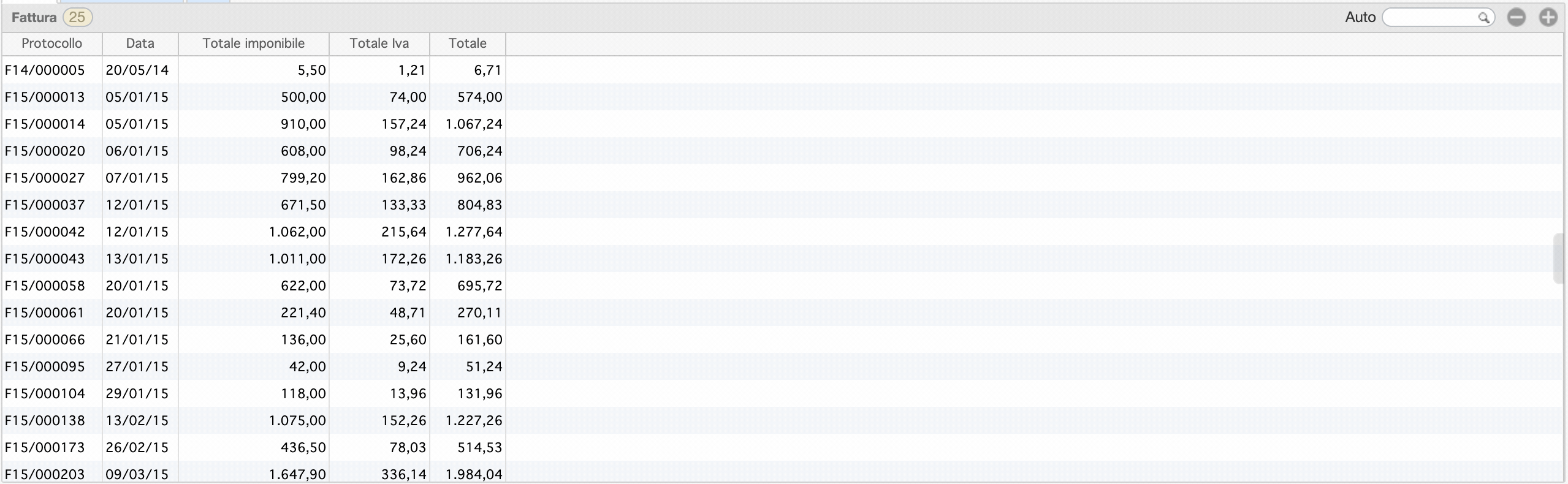Screen dimensions: 1568x484
Task: Click the Totale imponibile column header
Action: 254,43
